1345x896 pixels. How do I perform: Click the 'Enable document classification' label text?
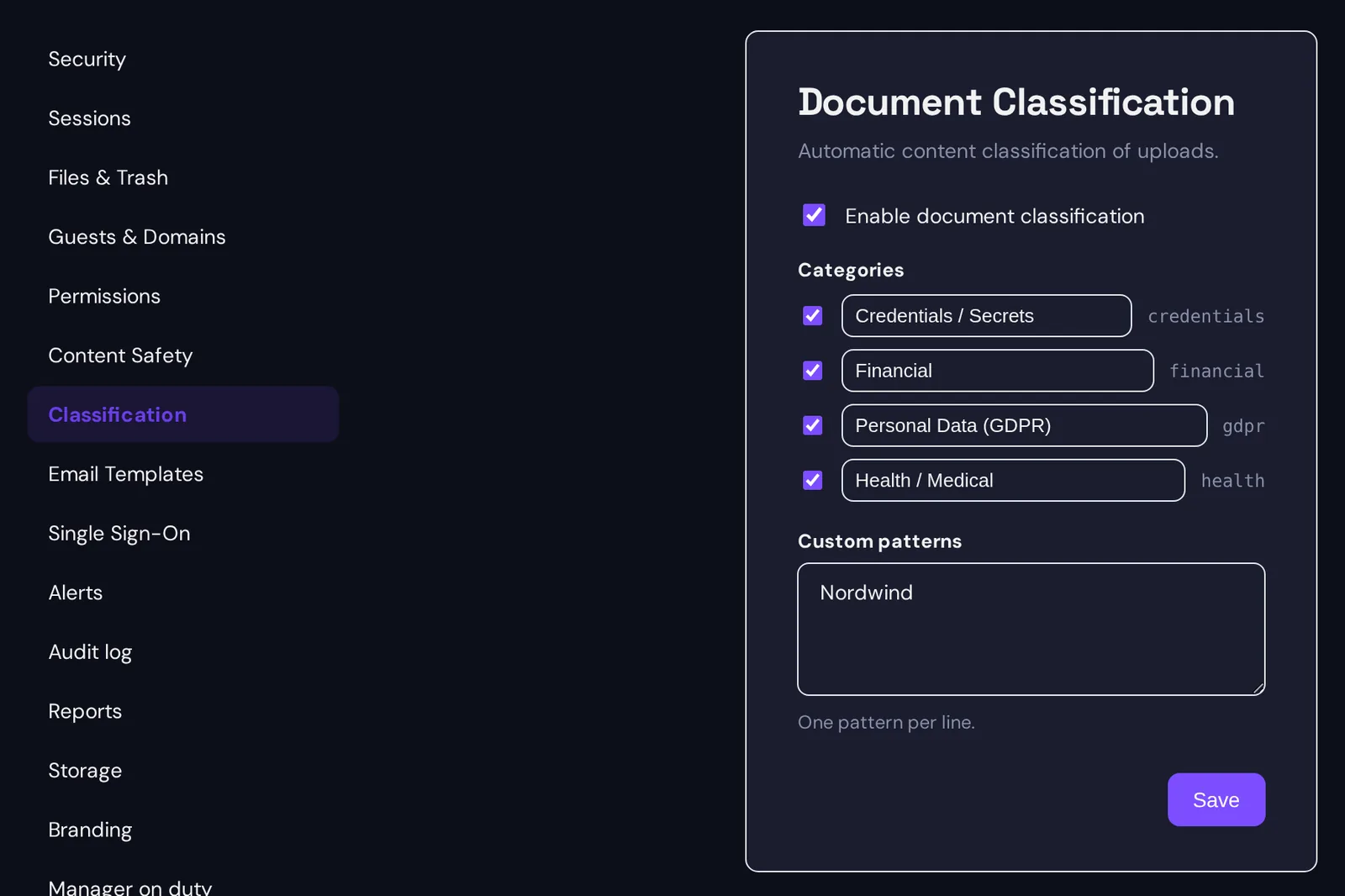(x=994, y=216)
